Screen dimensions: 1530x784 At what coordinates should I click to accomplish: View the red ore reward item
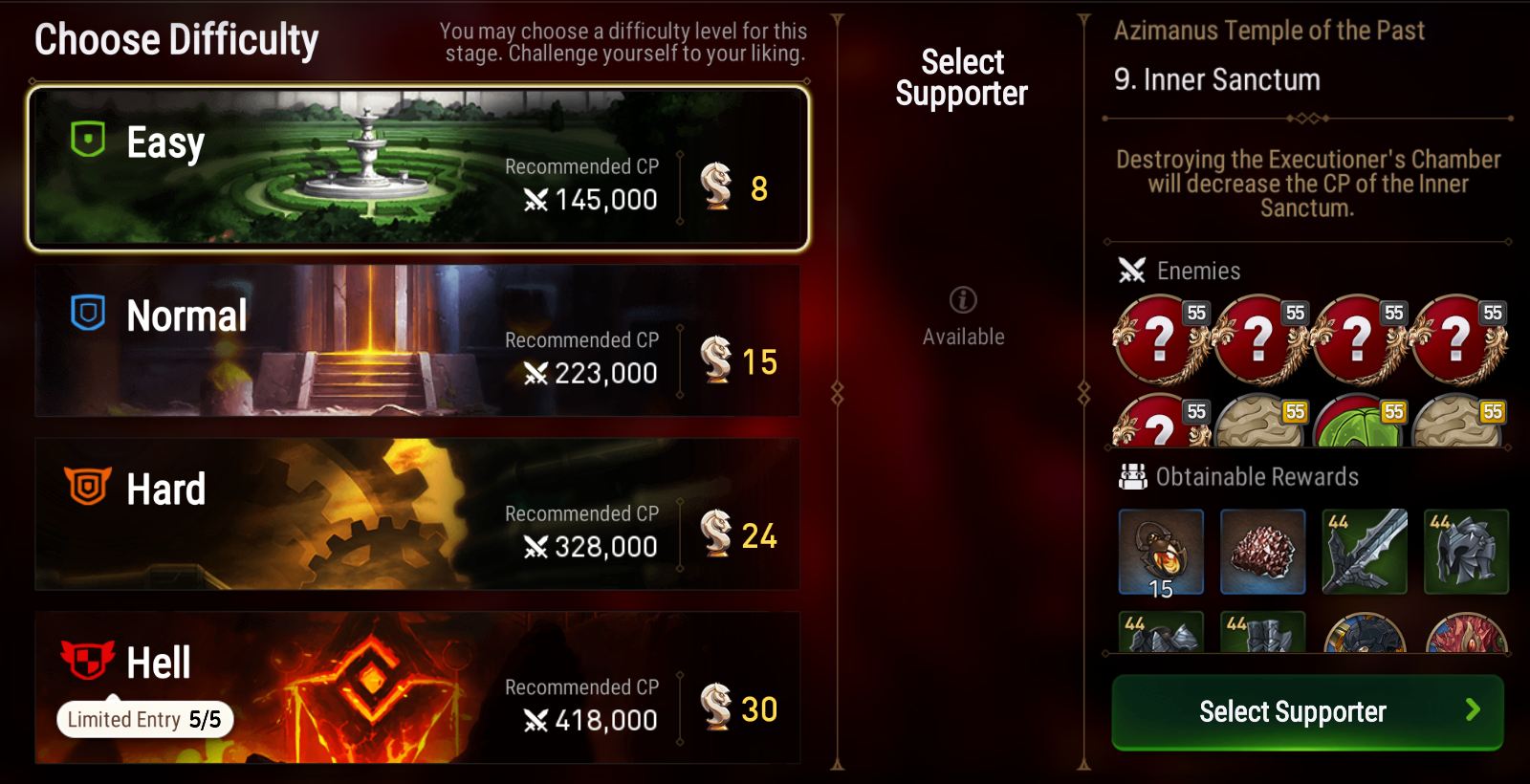[1262, 552]
